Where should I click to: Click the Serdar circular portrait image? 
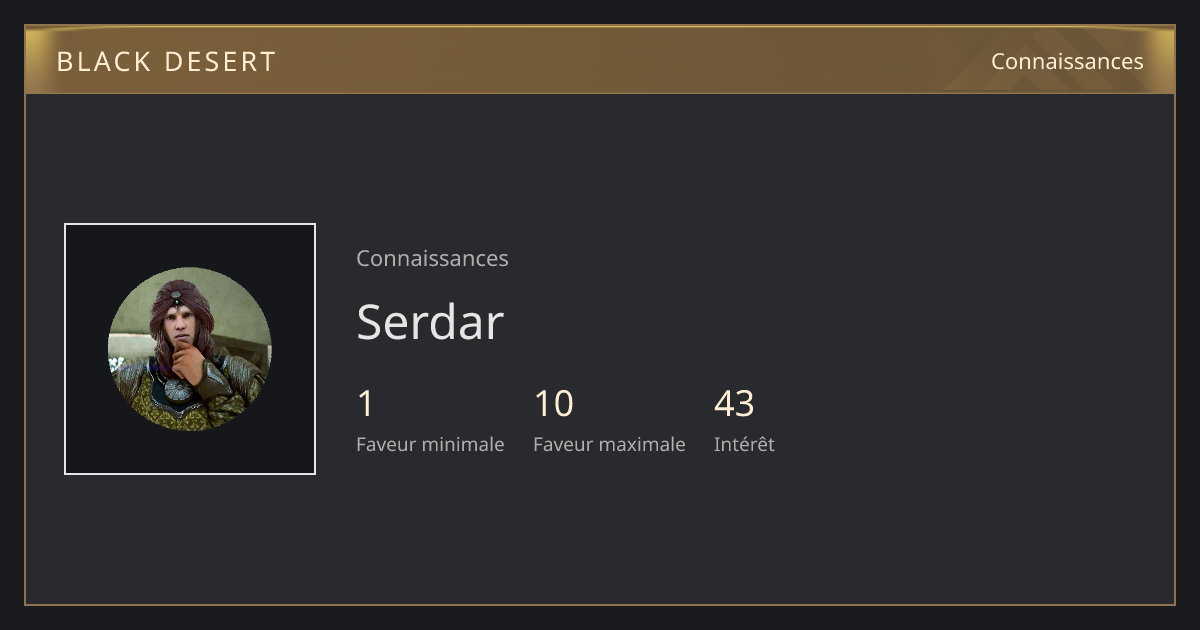tap(190, 349)
